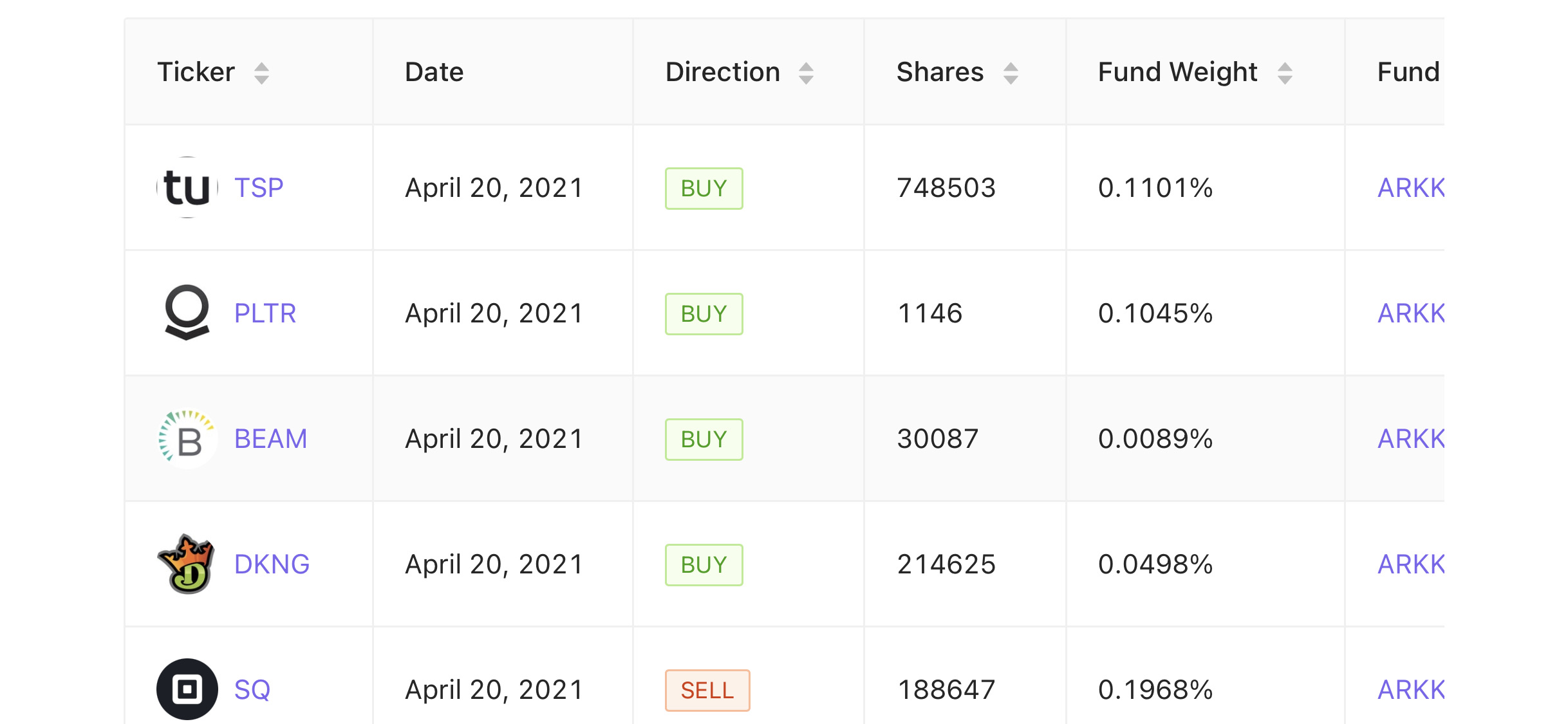Click the date in the BEAM row
This screenshot has width=1568, height=724.
click(x=494, y=439)
